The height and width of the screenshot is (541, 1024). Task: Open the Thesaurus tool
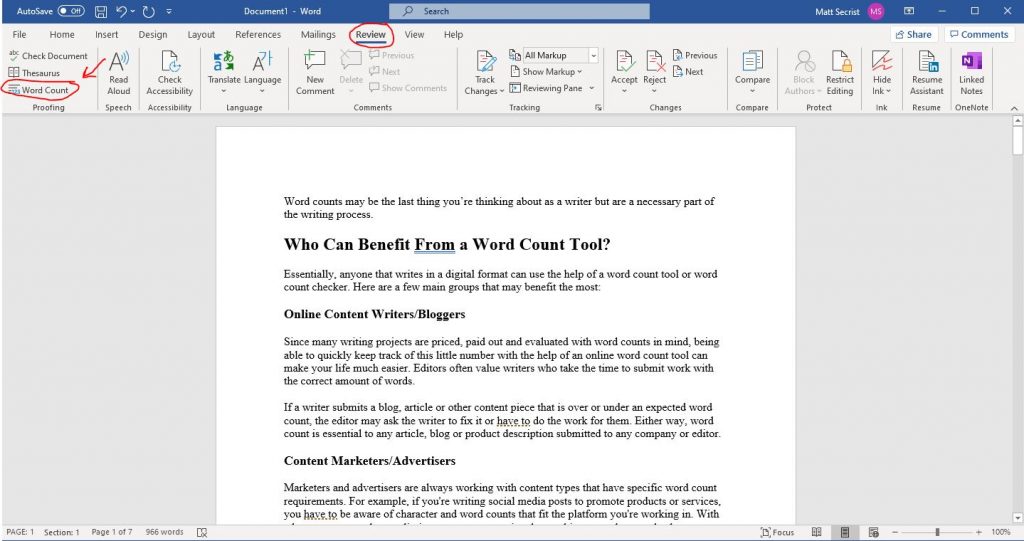click(34, 73)
